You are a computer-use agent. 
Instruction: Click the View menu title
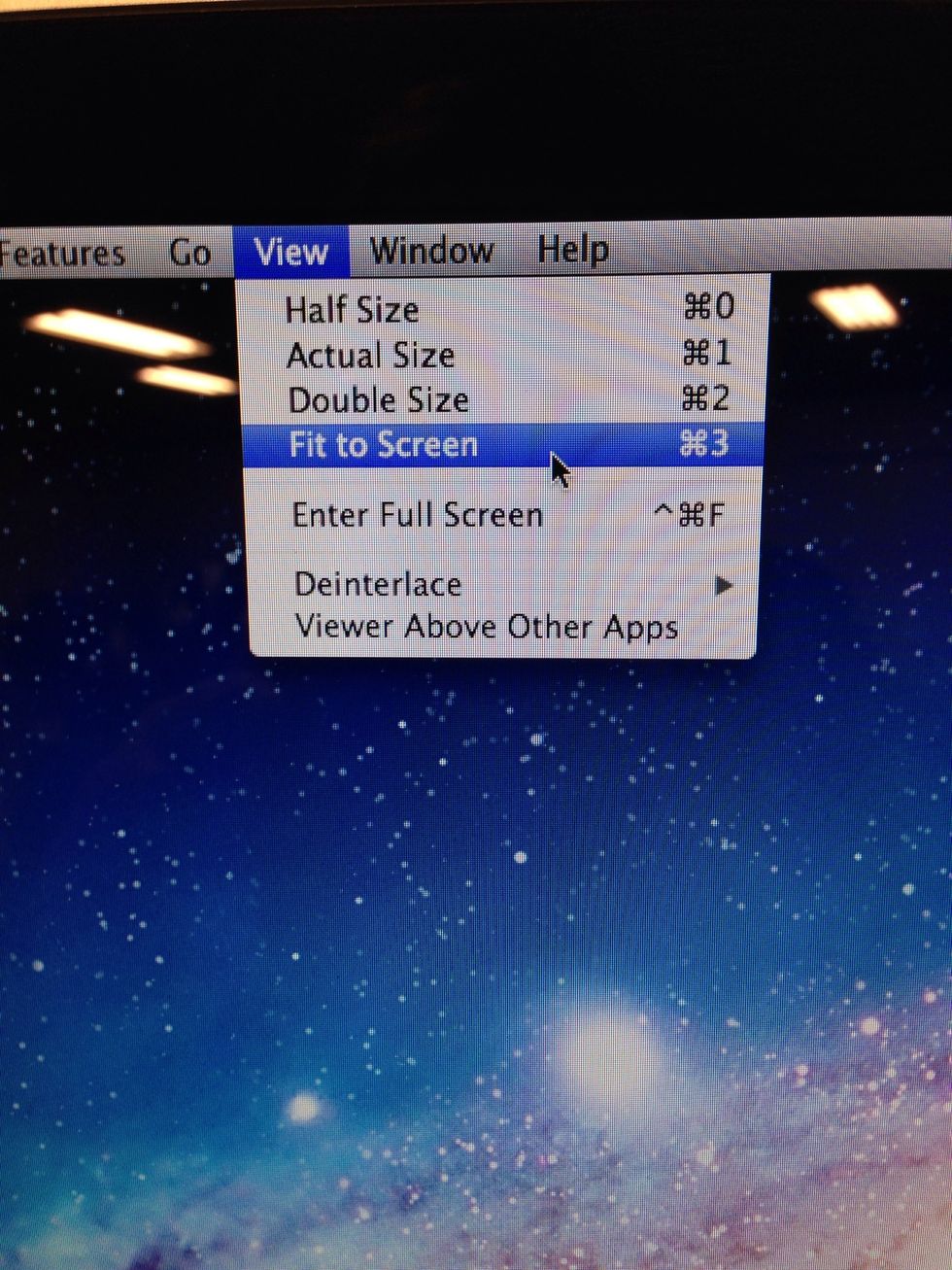pos(291,252)
